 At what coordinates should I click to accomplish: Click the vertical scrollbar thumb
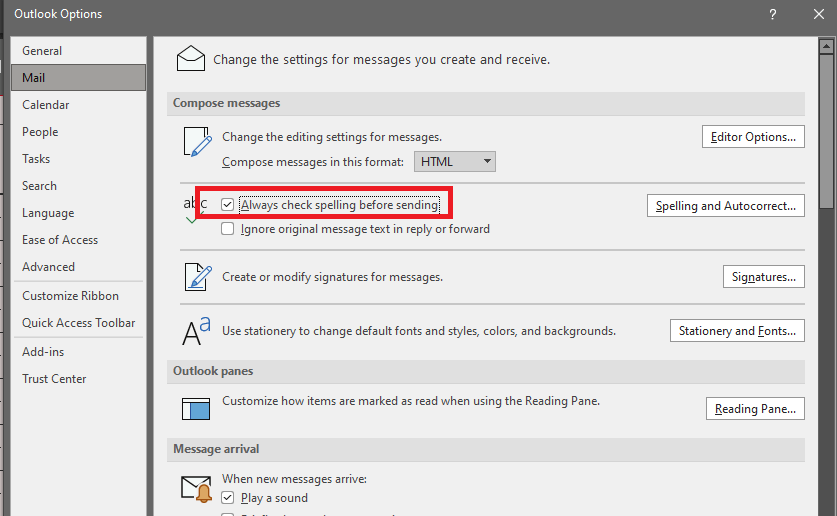(826, 131)
